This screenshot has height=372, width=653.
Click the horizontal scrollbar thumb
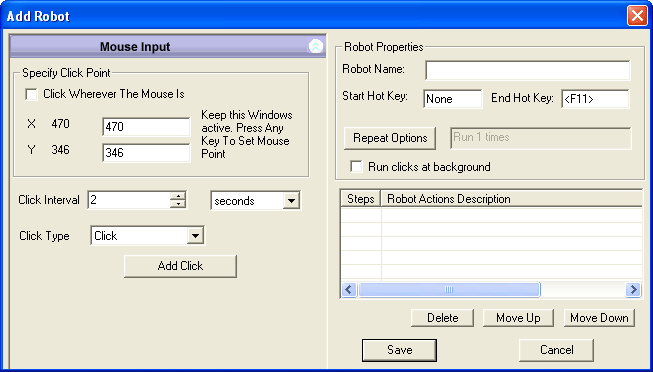pos(449,290)
